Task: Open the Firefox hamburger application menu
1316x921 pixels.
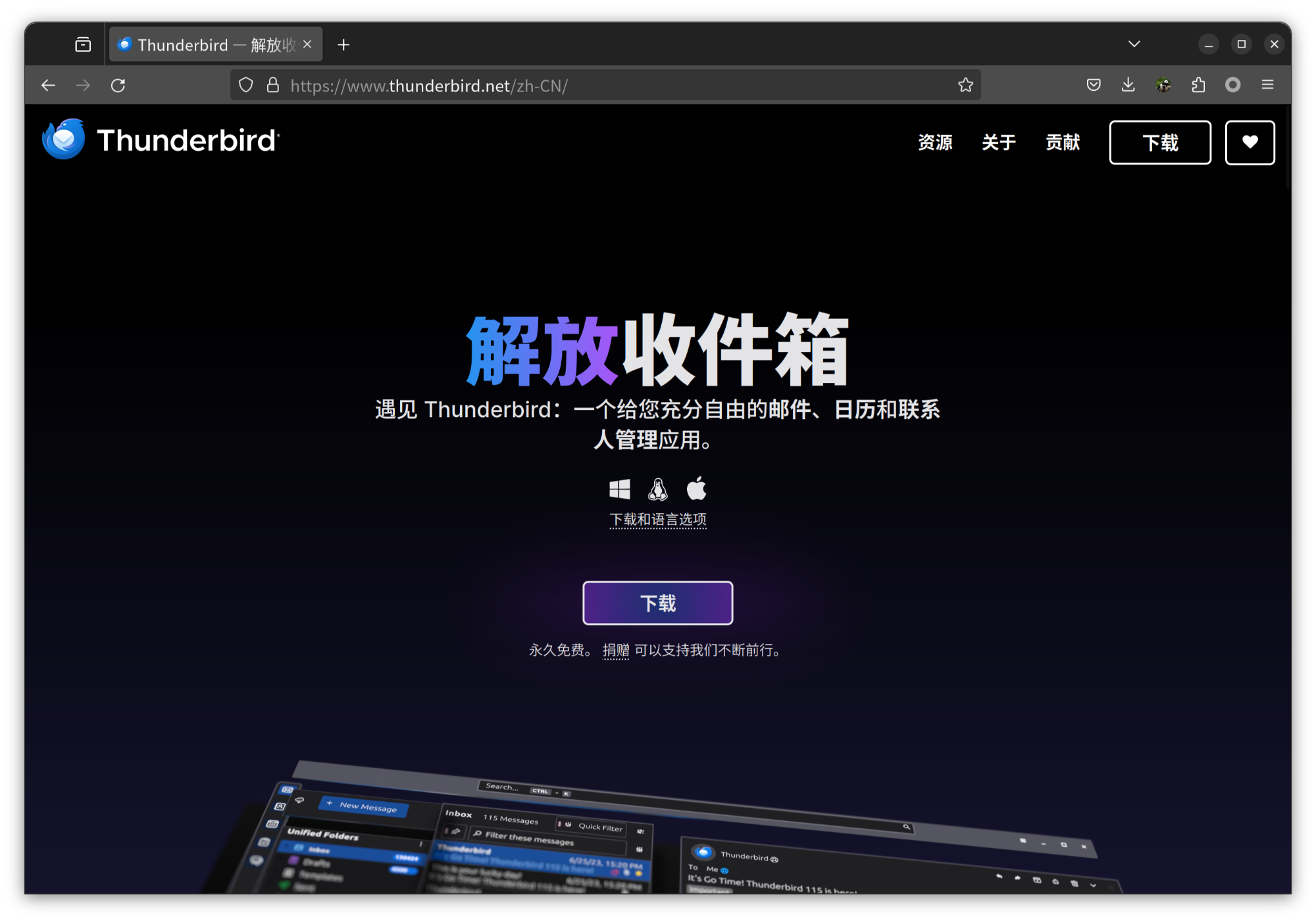Action: click(1267, 85)
